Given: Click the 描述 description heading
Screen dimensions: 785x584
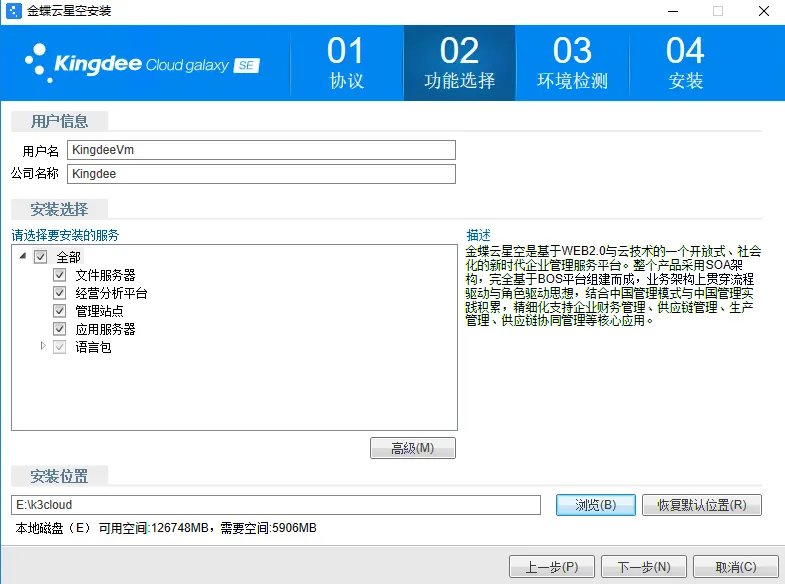Looking at the screenshot, I should [479, 235].
